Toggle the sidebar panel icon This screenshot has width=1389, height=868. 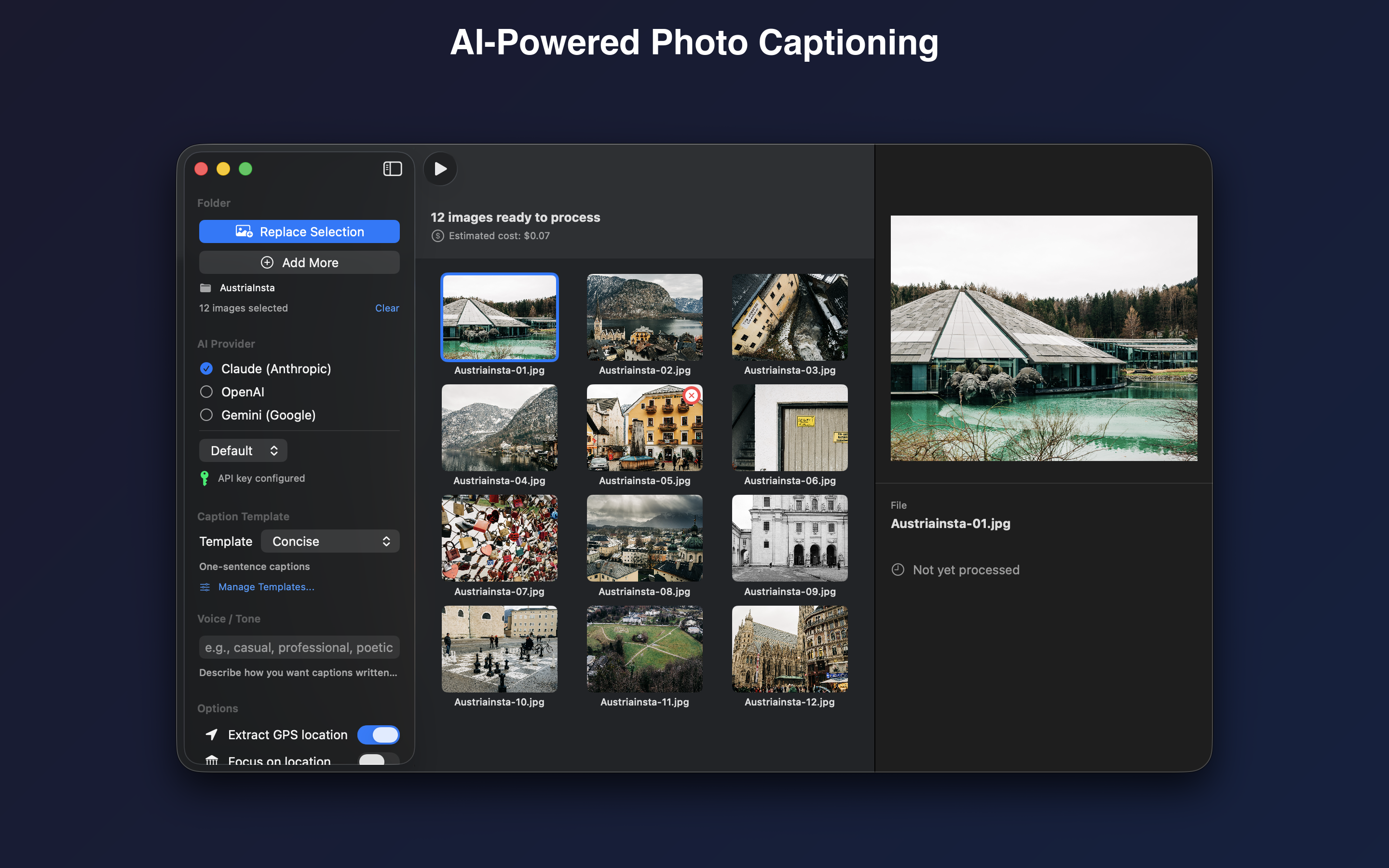point(393,169)
